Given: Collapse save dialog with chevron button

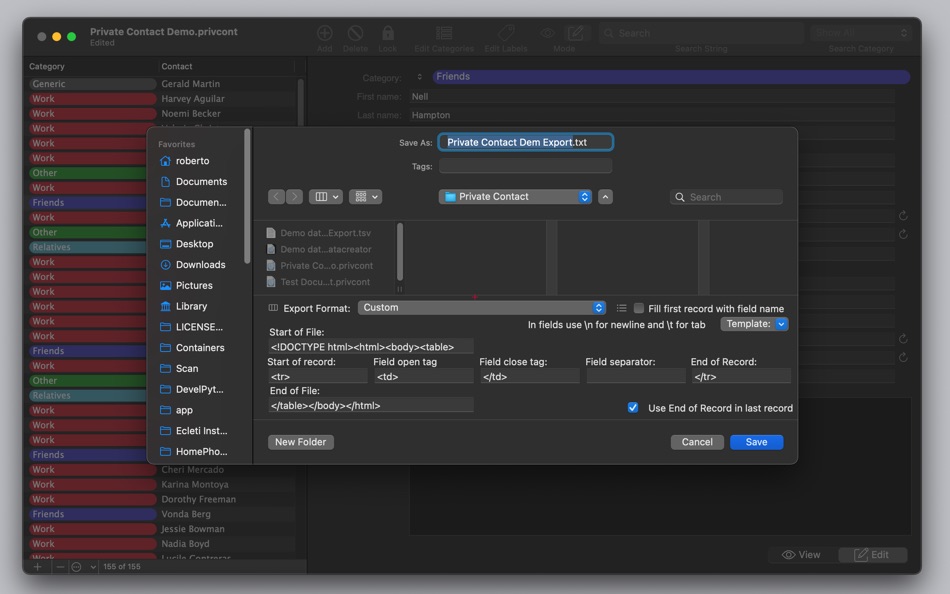Looking at the screenshot, I should pyautogui.click(x=605, y=196).
